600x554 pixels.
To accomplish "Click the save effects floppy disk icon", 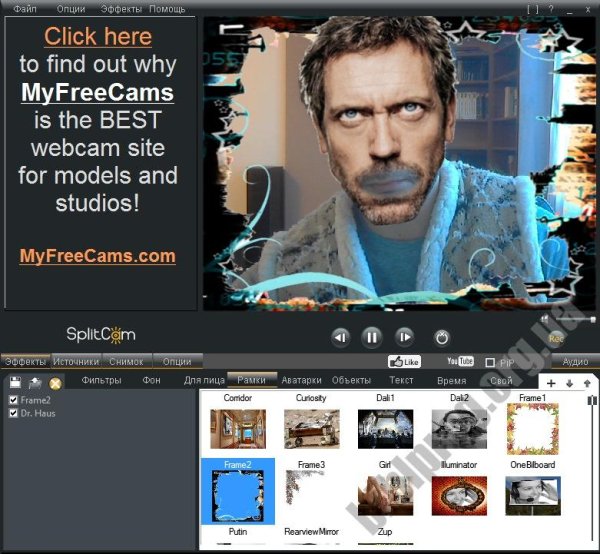I will (15, 382).
